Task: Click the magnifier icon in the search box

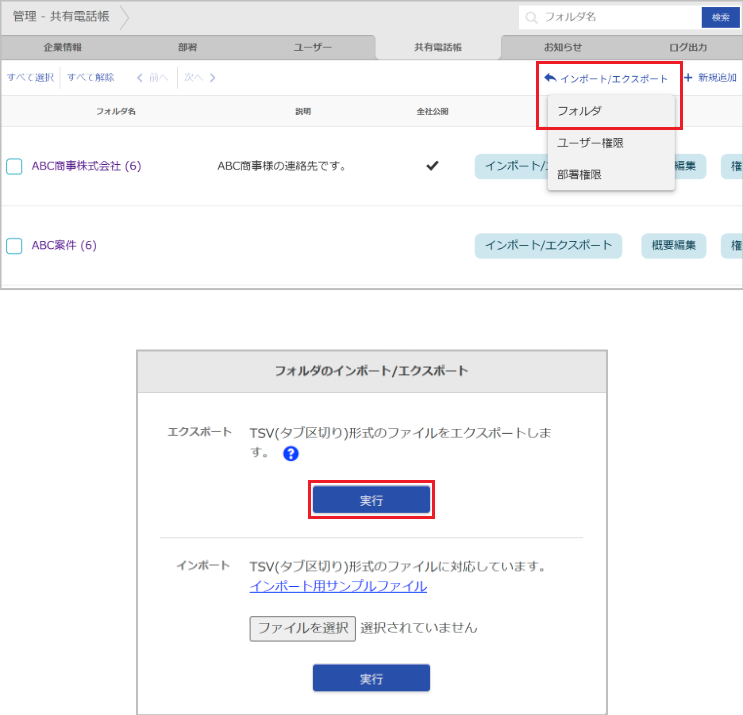Action: tap(532, 17)
